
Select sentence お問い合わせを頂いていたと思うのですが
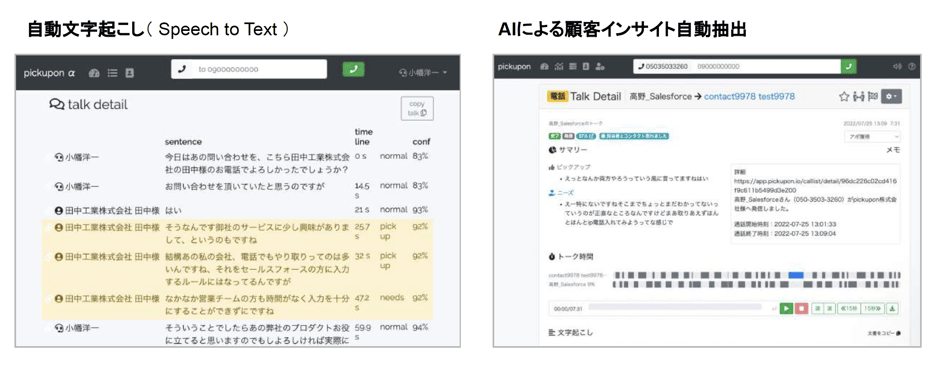click(245, 186)
